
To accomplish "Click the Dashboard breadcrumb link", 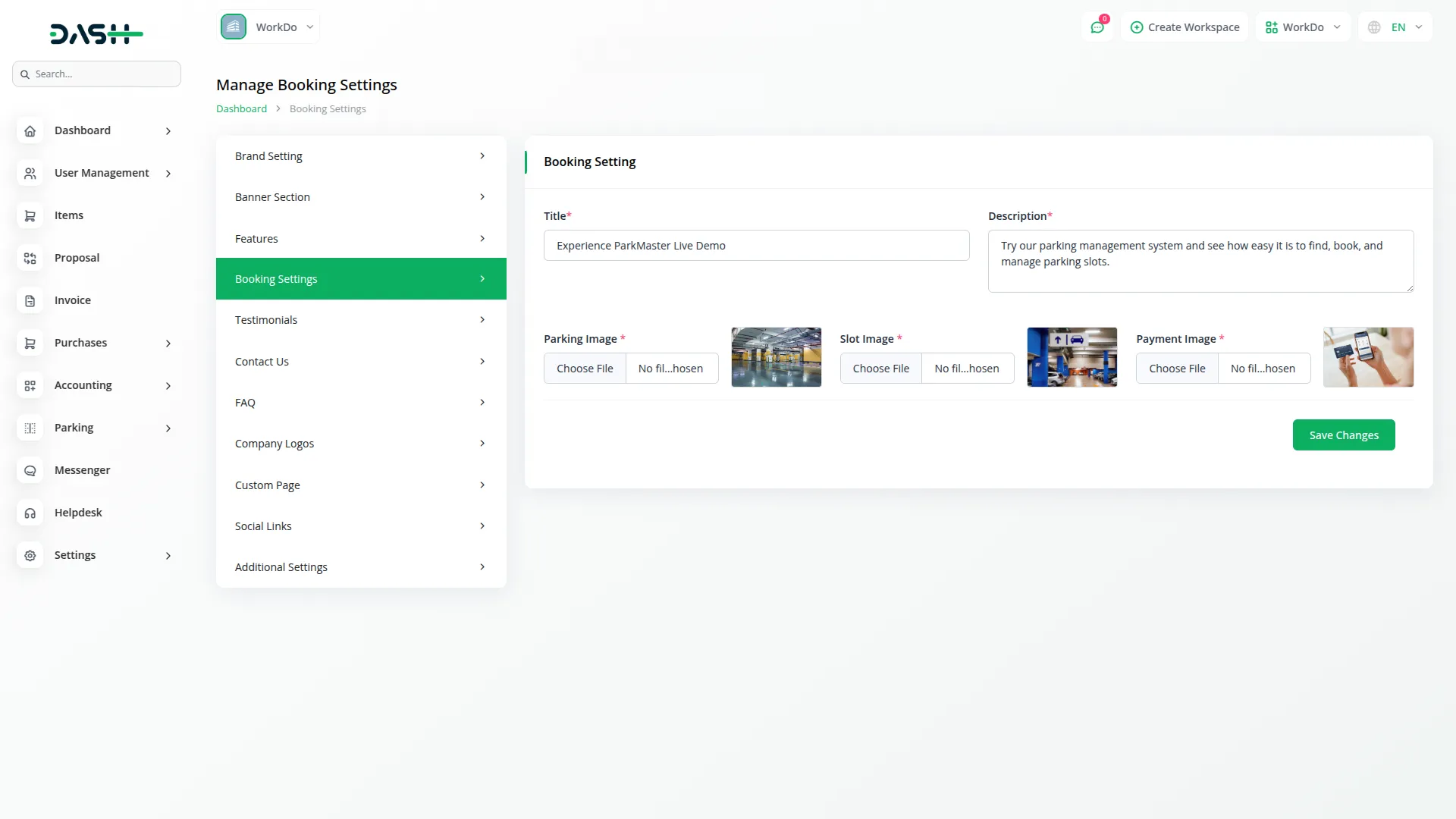I will pyautogui.click(x=241, y=109).
